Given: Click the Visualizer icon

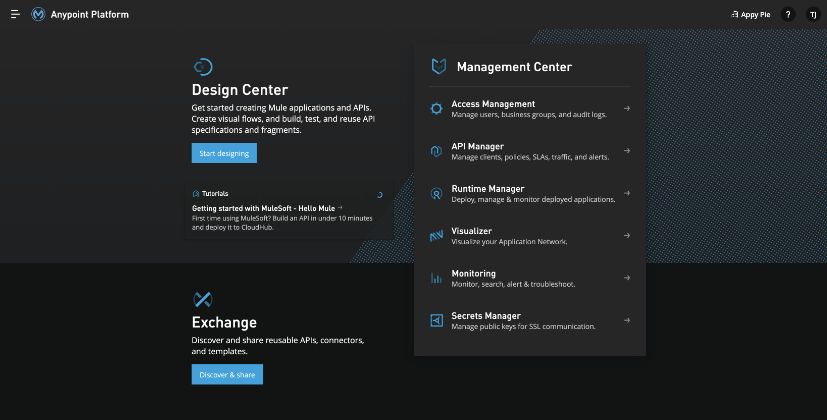Looking at the screenshot, I should tap(436, 236).
